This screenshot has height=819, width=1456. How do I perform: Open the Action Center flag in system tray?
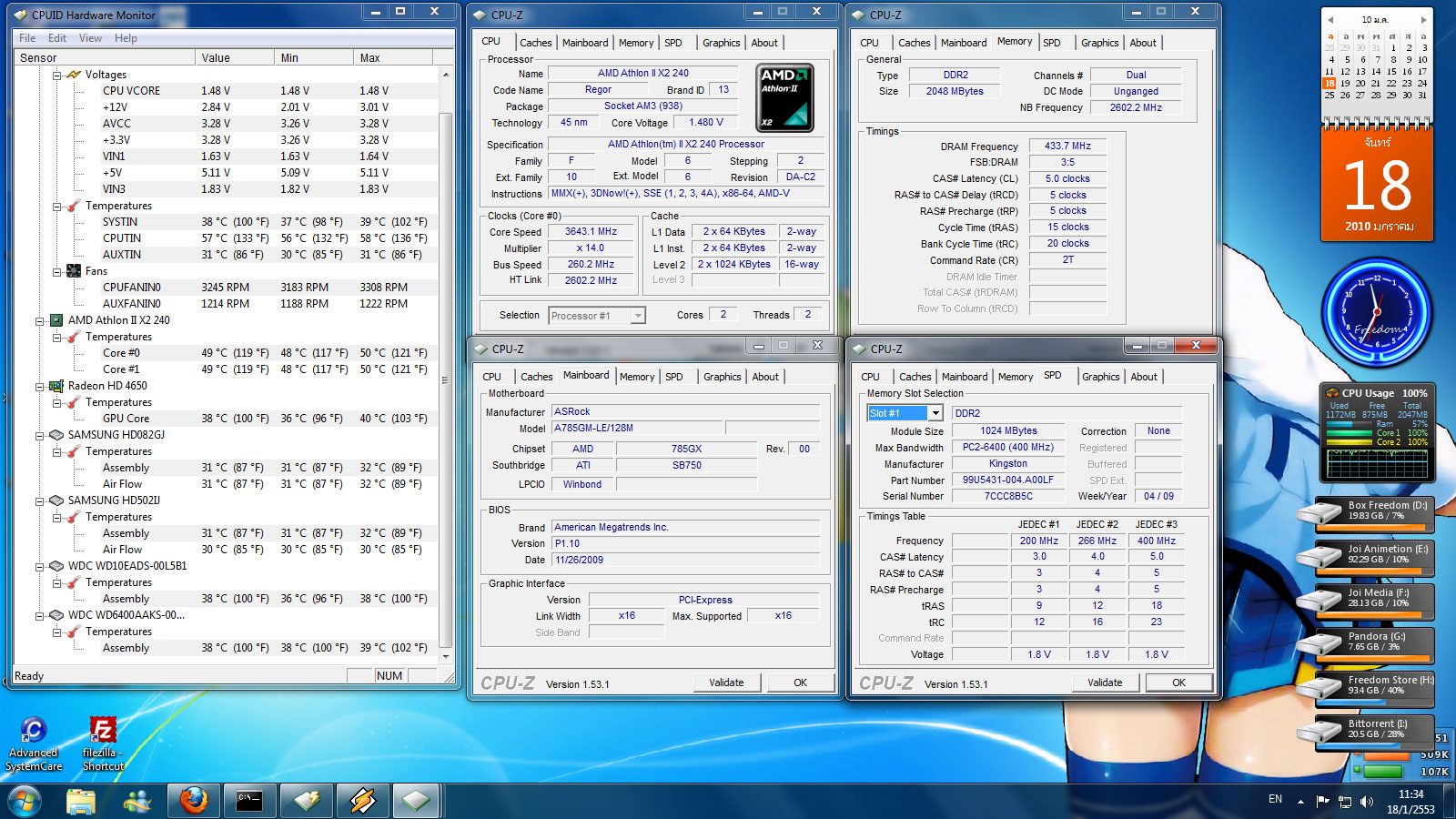(x=1322, y=801)
